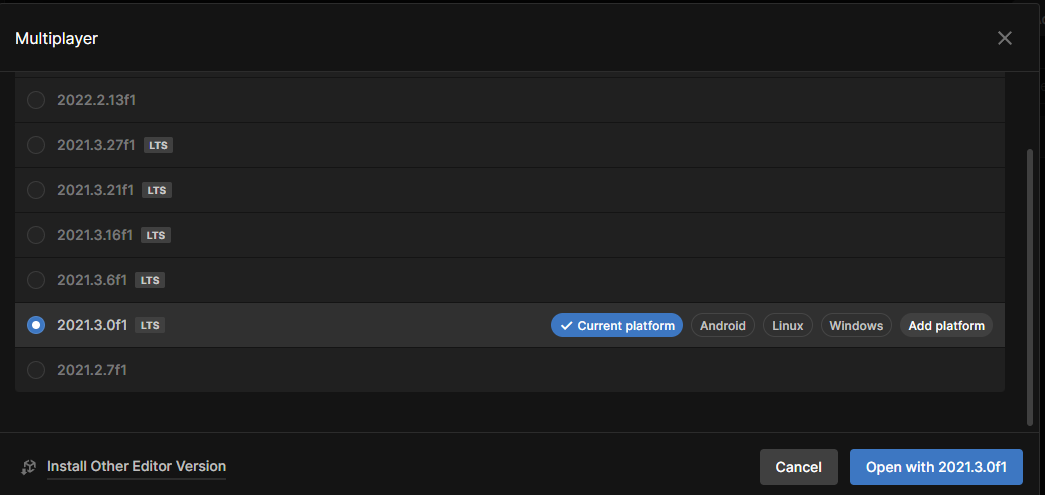Click the selected 2021.3.0f1 radio button
This screenshot has height=495, width=1045.
click(x=36, y=325)
